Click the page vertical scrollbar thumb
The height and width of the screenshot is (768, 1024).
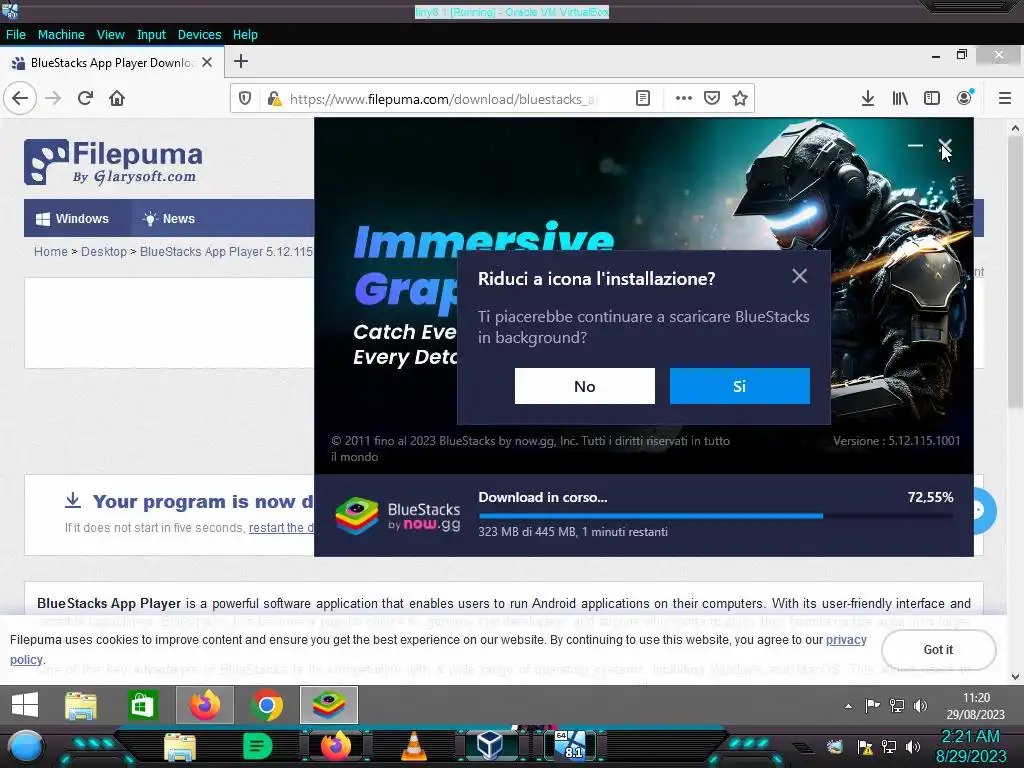(1015, 274)
